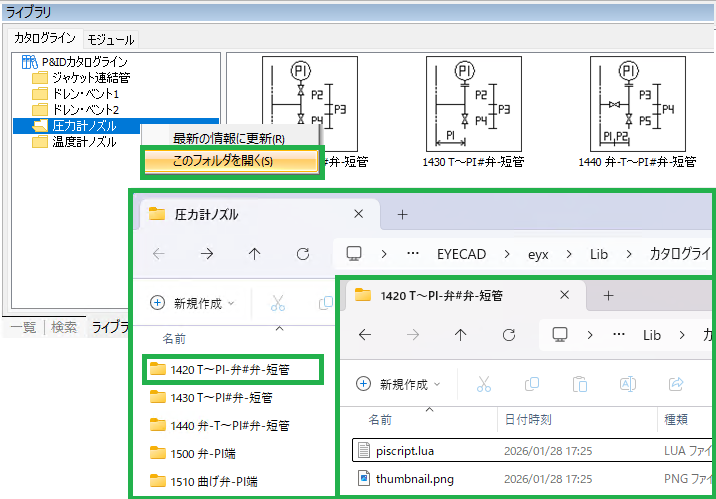Click the copy icon in 1420 folder window
The width and height of the screenshot is (716, 499).
pyautogui.click(x=530, y=384)
